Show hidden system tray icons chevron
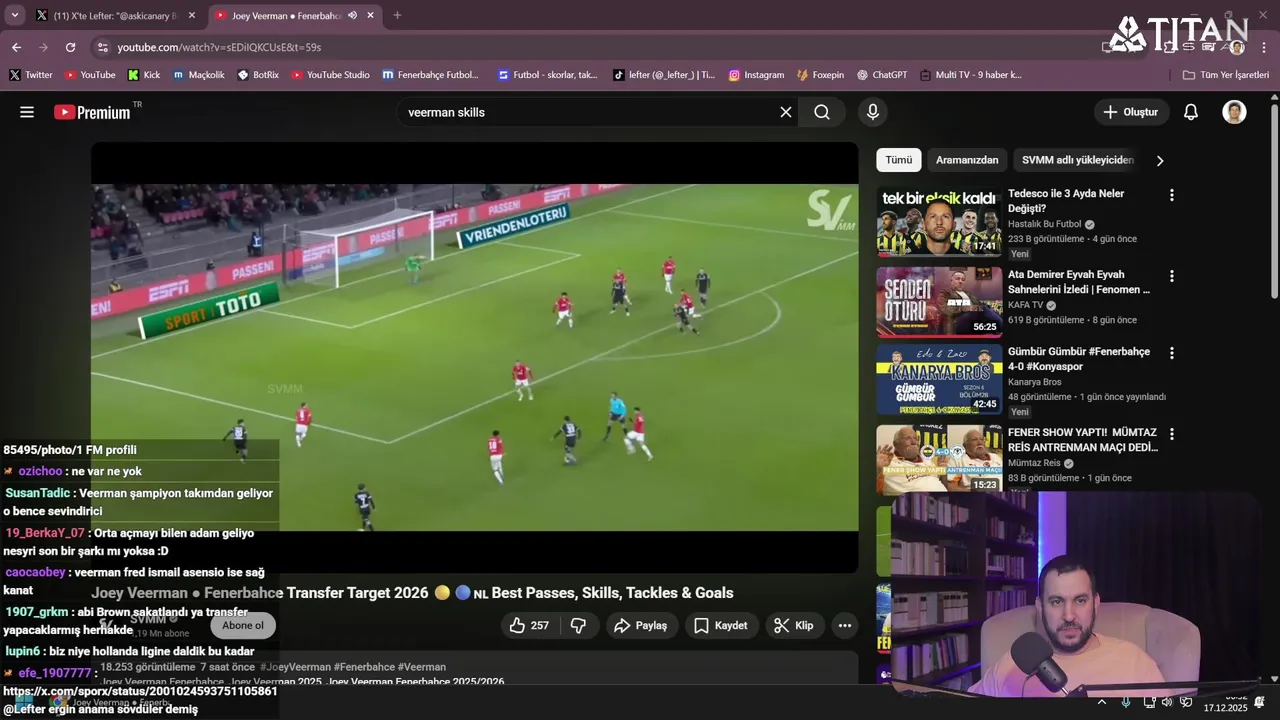Viewport: 1280px width, 720px height. (x=1102, y=702)
